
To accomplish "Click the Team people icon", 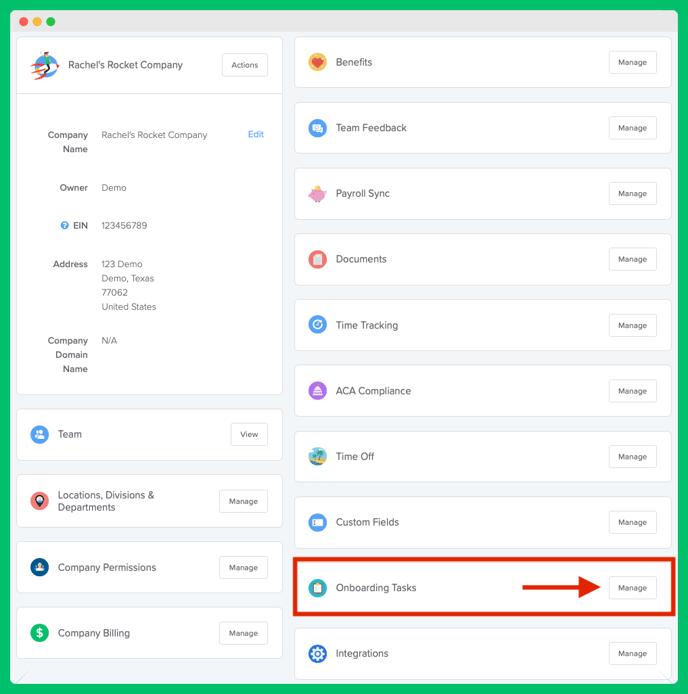I will coord(39,434).
